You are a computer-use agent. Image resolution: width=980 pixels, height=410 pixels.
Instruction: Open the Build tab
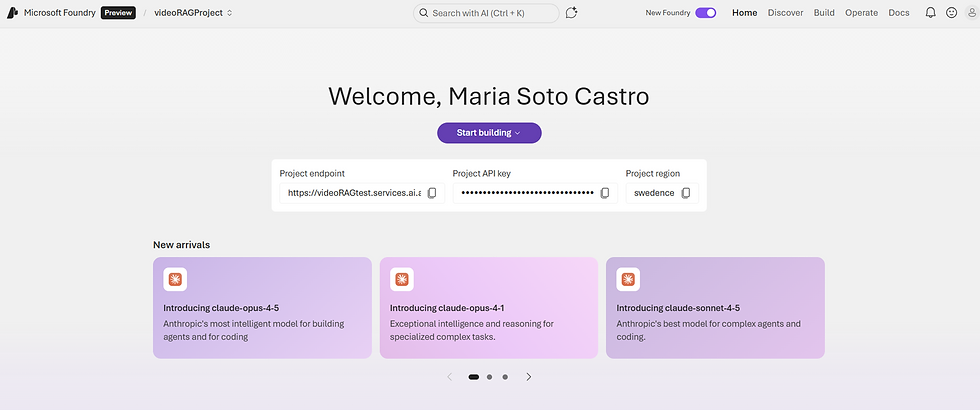coord(824,13)
